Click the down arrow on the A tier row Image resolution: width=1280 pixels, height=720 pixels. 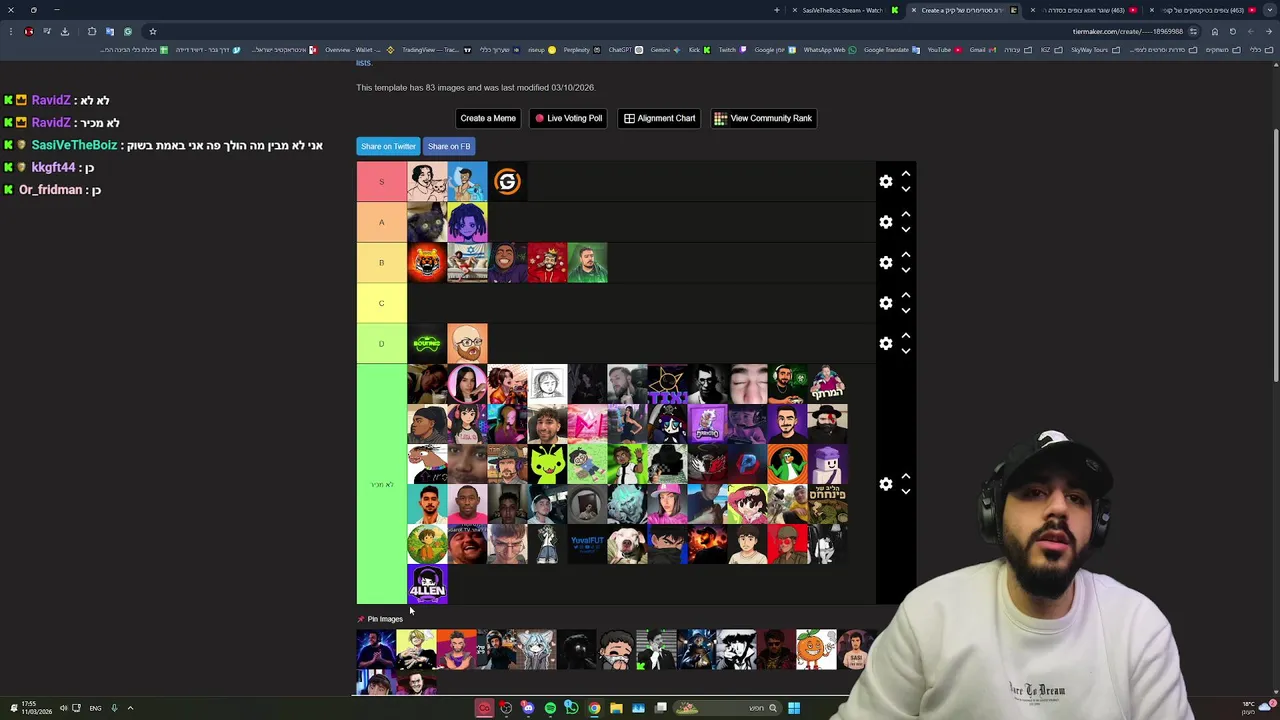point(906,229)
